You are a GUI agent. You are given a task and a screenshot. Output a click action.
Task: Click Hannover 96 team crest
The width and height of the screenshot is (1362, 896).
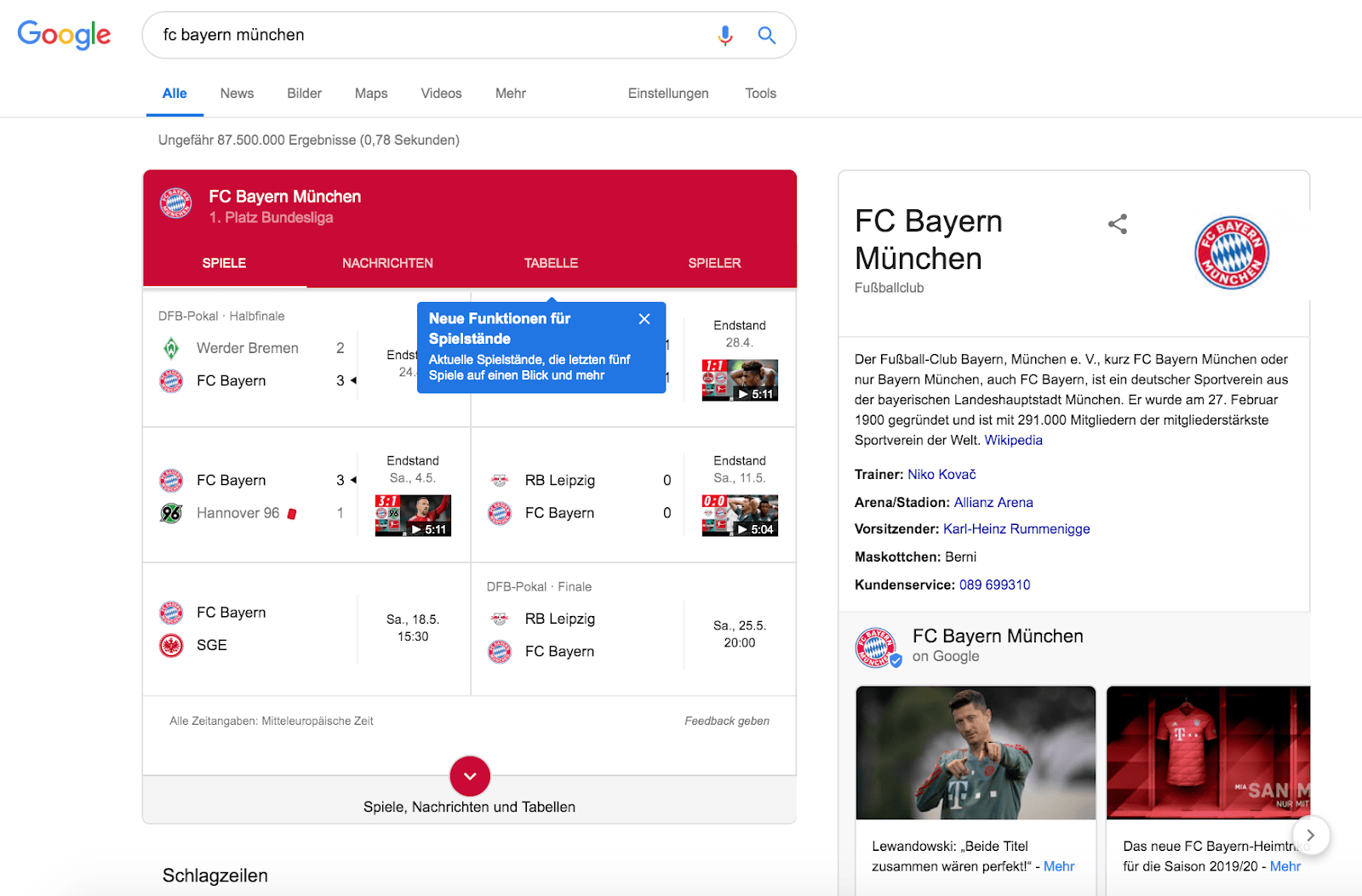(171, 513)
